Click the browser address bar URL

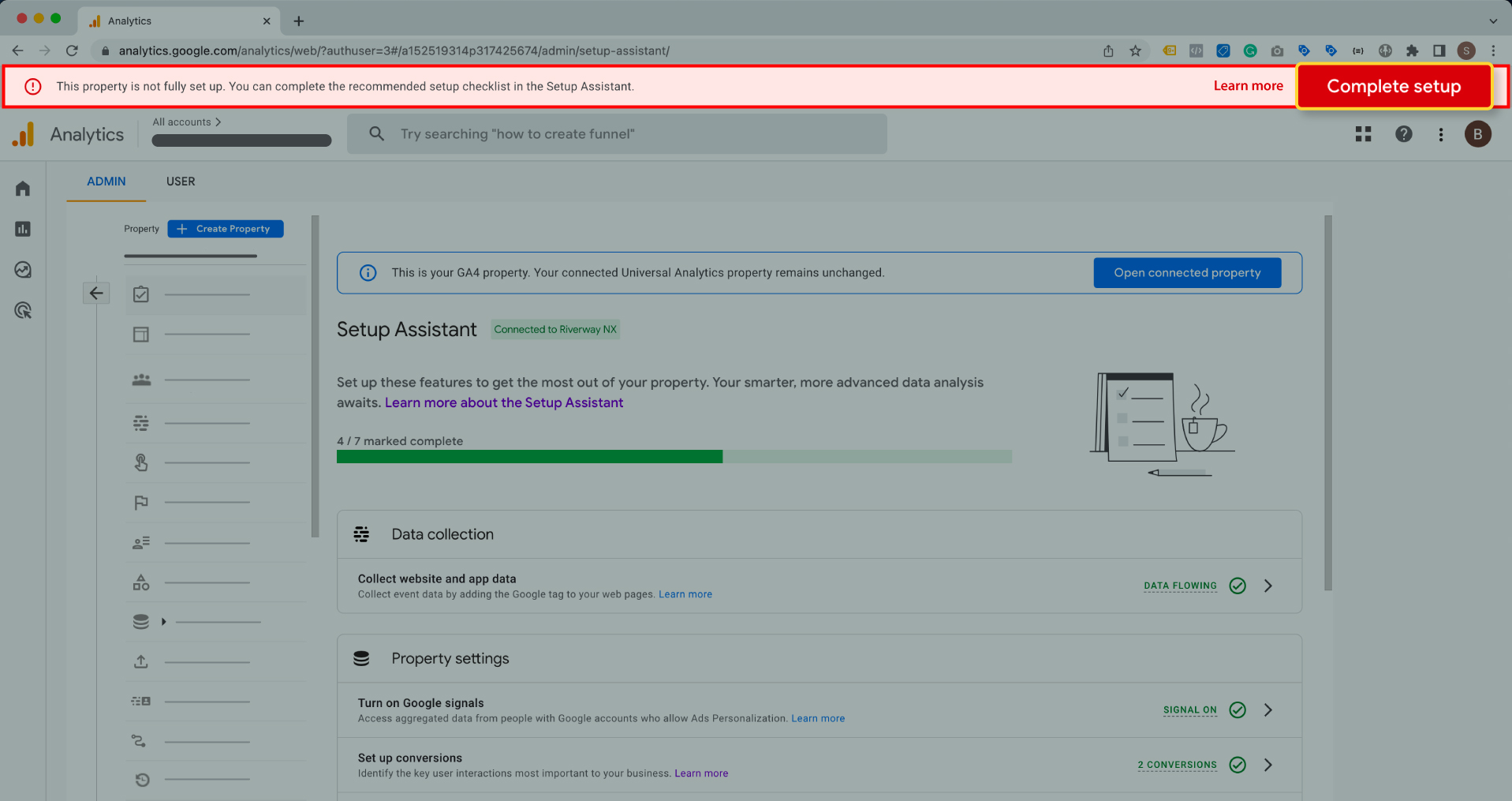(394, 51)
